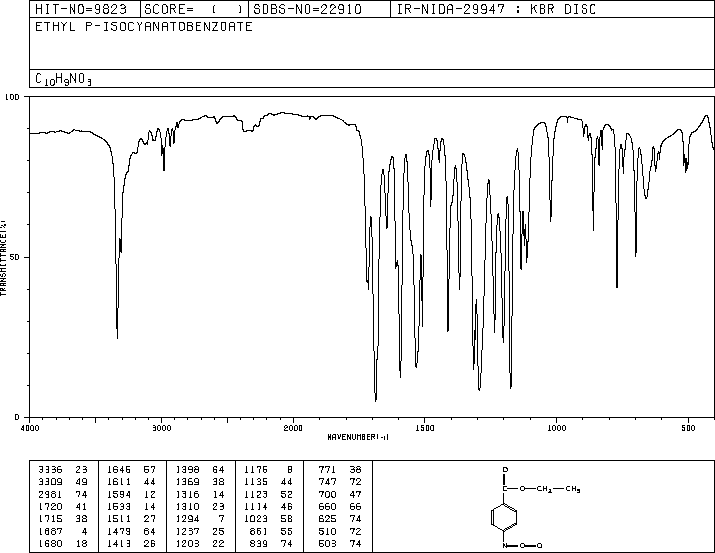Select IR-NIDA-29947 : KBR DISC text
Image resolution: width=715 pixels, height=553 pixels.
coord(496,9)
